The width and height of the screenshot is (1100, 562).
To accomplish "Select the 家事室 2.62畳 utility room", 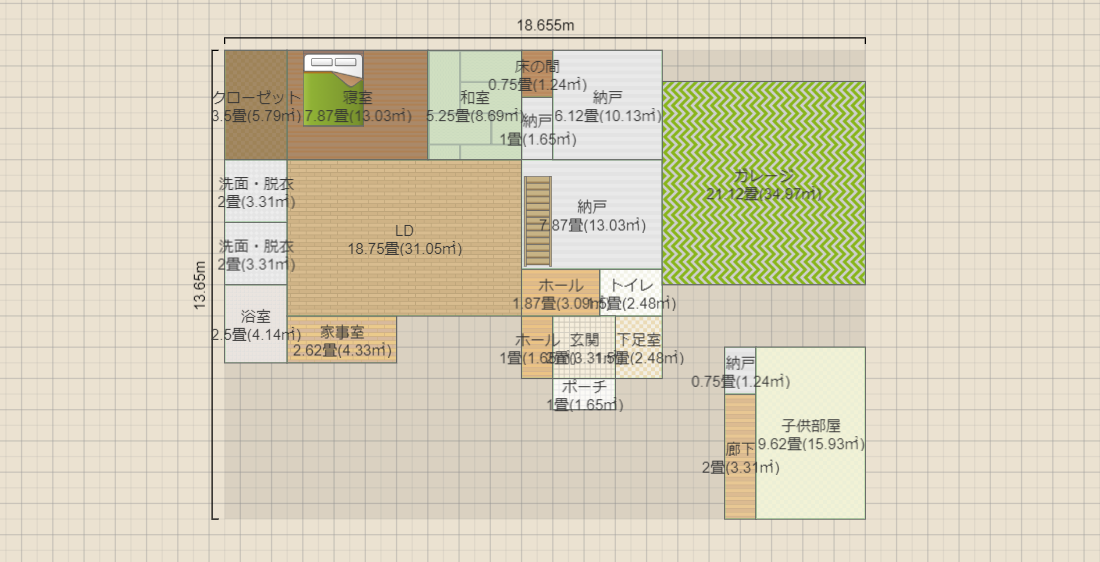I will coord(342,340).
